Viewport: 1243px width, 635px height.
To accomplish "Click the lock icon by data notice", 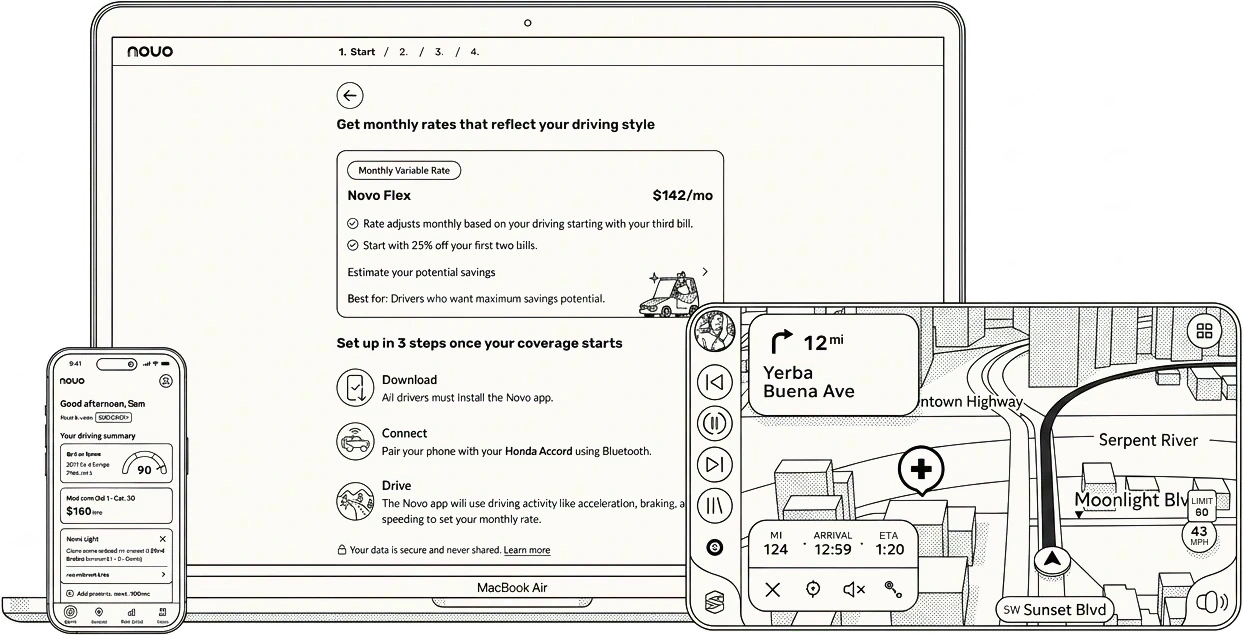I will 342,550.
